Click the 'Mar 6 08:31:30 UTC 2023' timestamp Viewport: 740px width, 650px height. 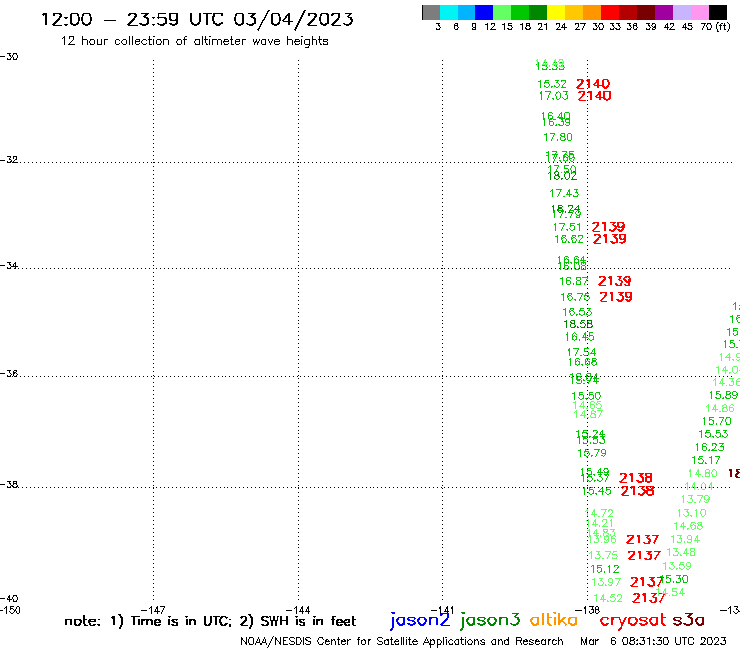coord(653,641)
